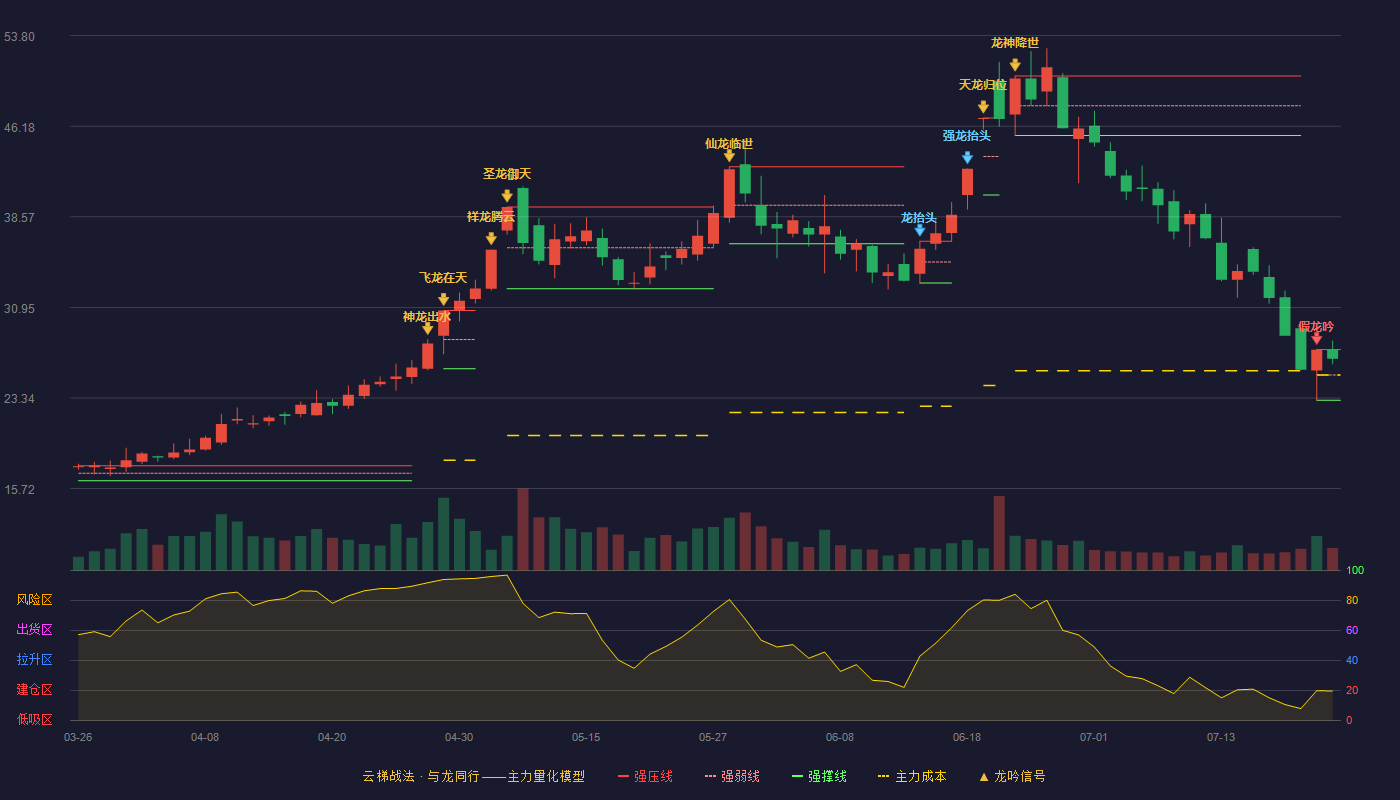
Task: Click the 低吸区 zone label
Action: (34, 719)
